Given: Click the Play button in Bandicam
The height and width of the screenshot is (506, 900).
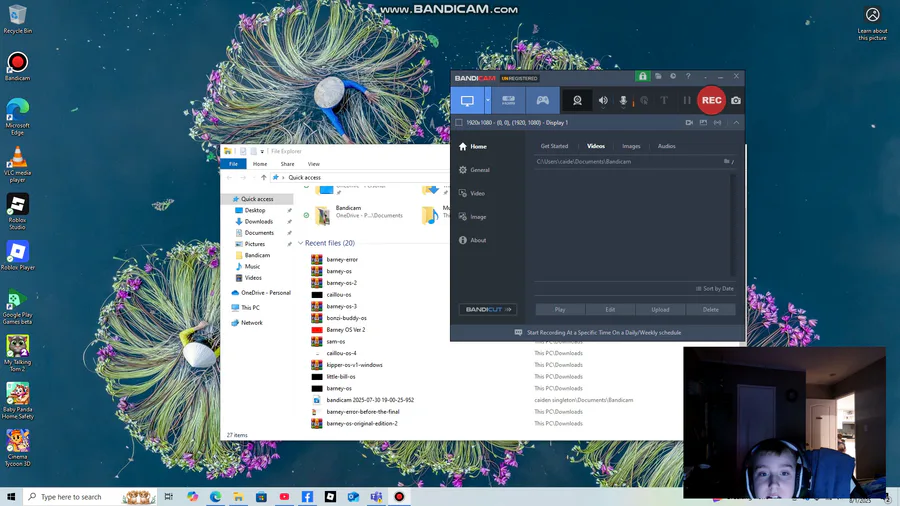Looking at the screenshot, I should [x=560, y=310].
